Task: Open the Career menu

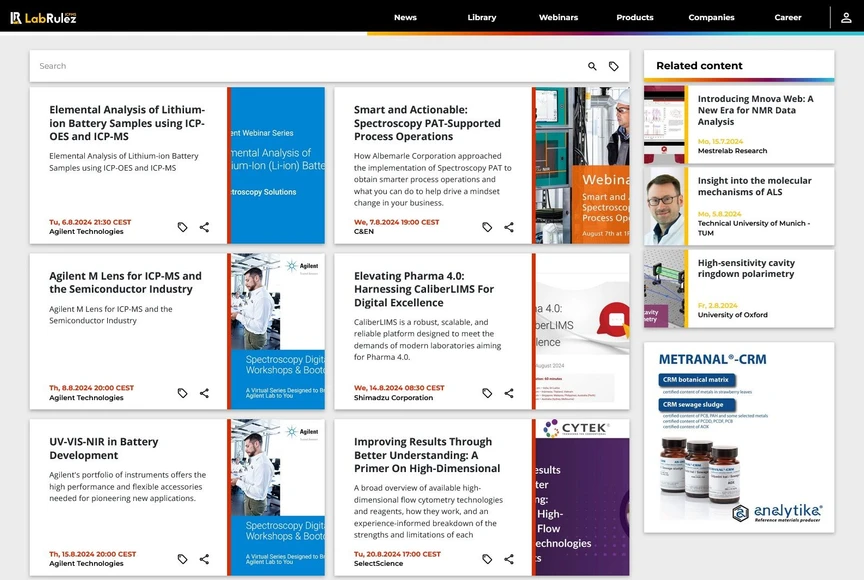Action: (788, 18)
